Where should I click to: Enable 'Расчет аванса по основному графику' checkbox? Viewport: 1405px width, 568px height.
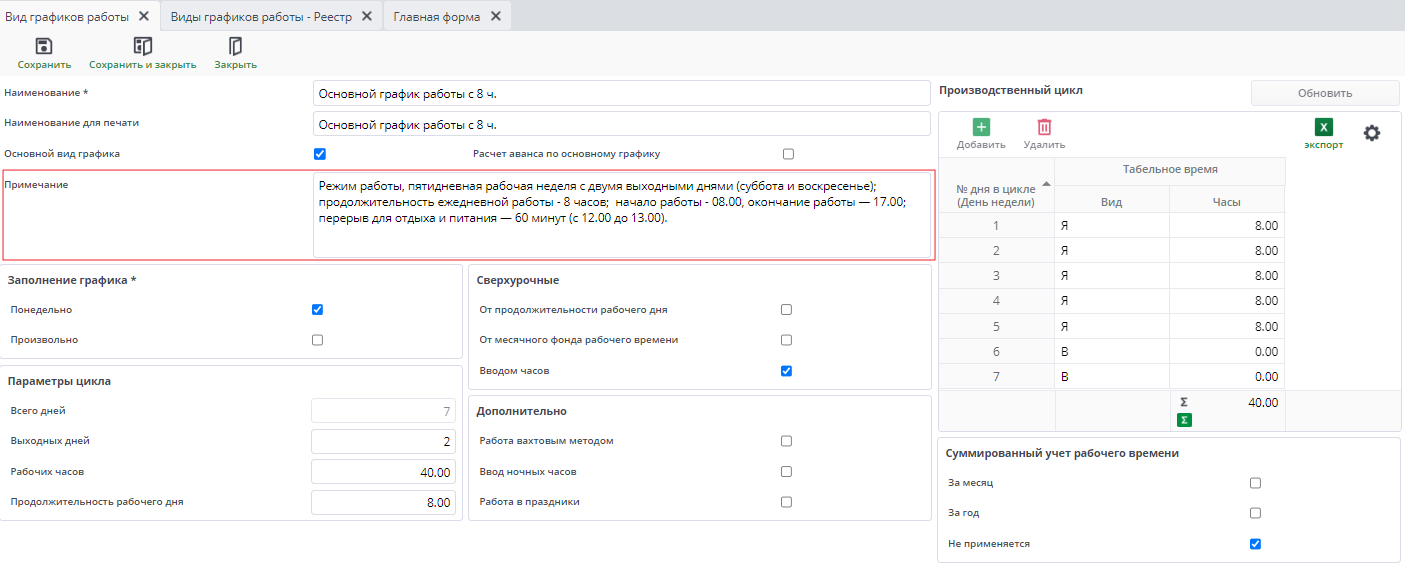tap(788, 154)
